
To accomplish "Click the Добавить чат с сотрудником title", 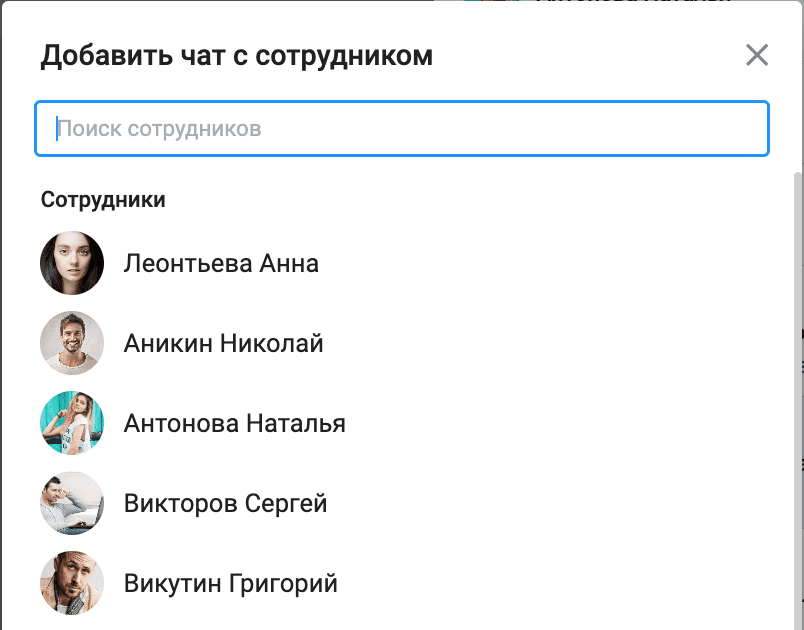I will click(x=236, y=56).
